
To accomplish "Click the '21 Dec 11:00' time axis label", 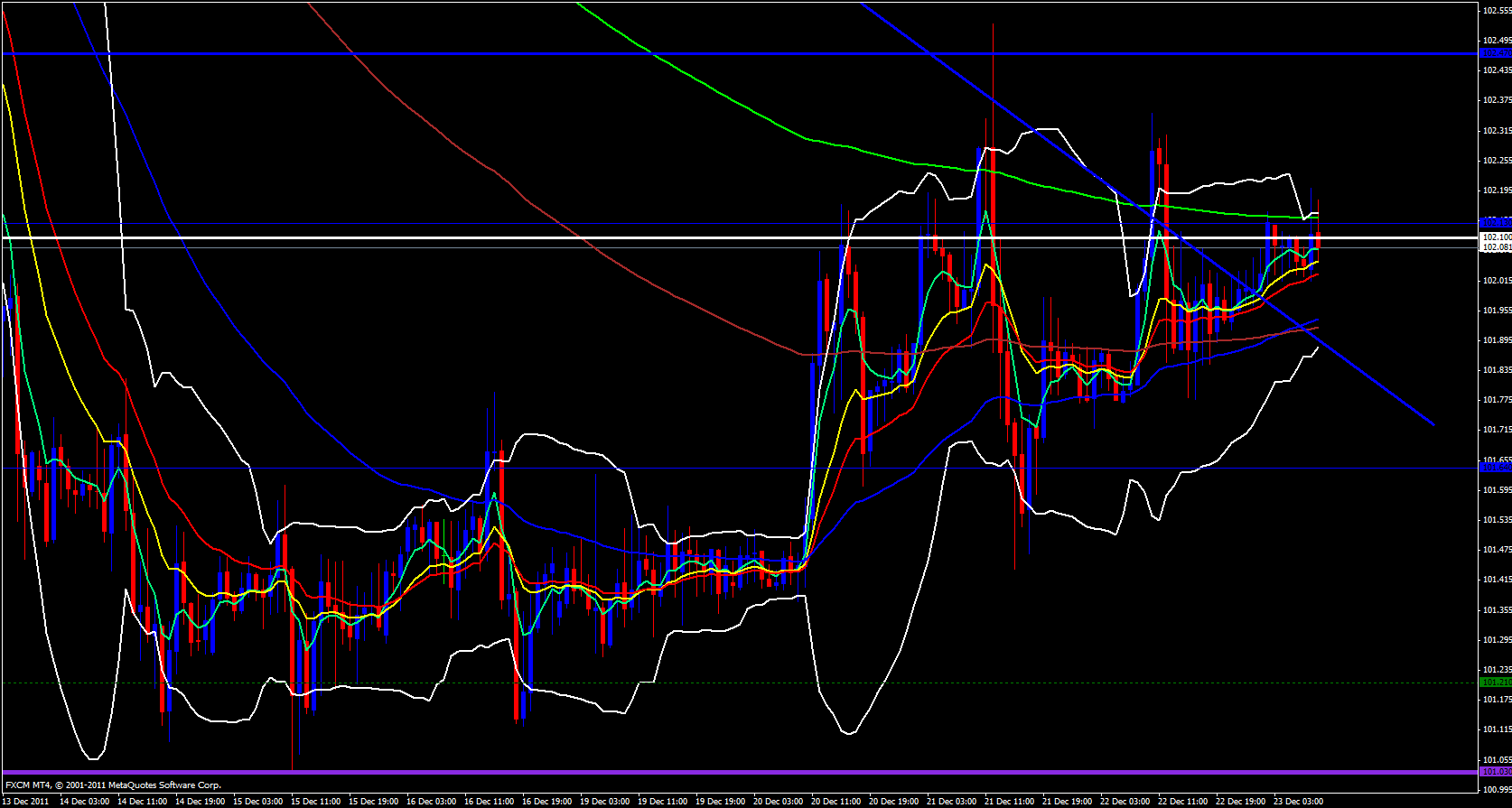I will (x=1010, y=802).
